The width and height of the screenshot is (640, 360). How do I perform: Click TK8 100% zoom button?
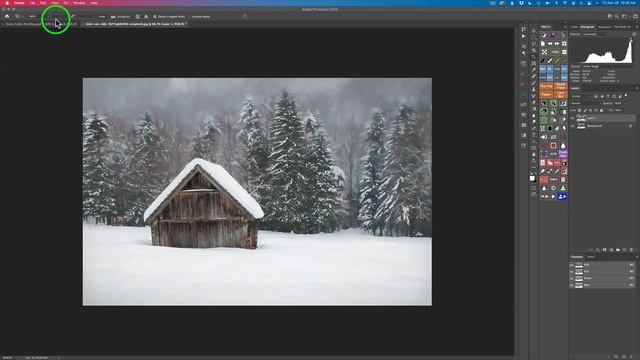click(x=555, y=52)
